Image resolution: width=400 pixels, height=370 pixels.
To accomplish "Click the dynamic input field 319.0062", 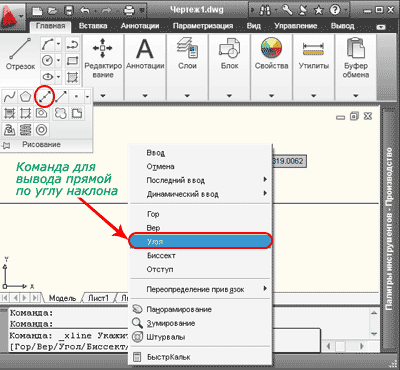I will point(288,161).
